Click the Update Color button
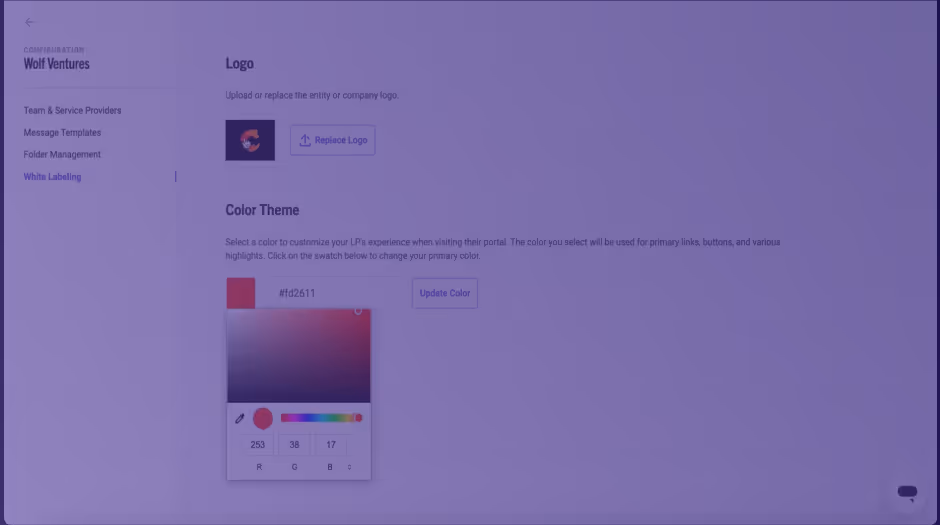 point(445,293)
